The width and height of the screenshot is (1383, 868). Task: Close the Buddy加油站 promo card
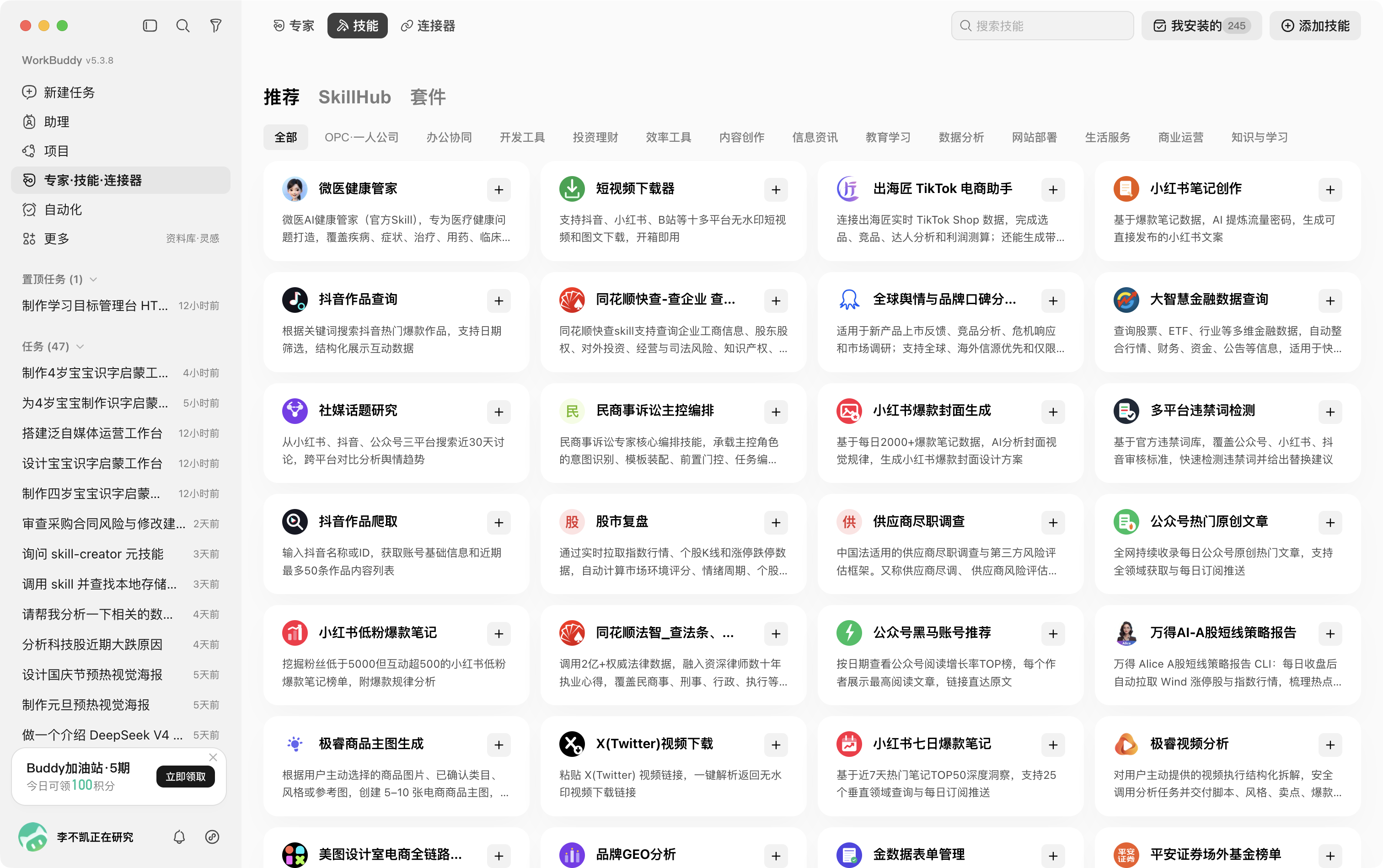click(213, 757)
